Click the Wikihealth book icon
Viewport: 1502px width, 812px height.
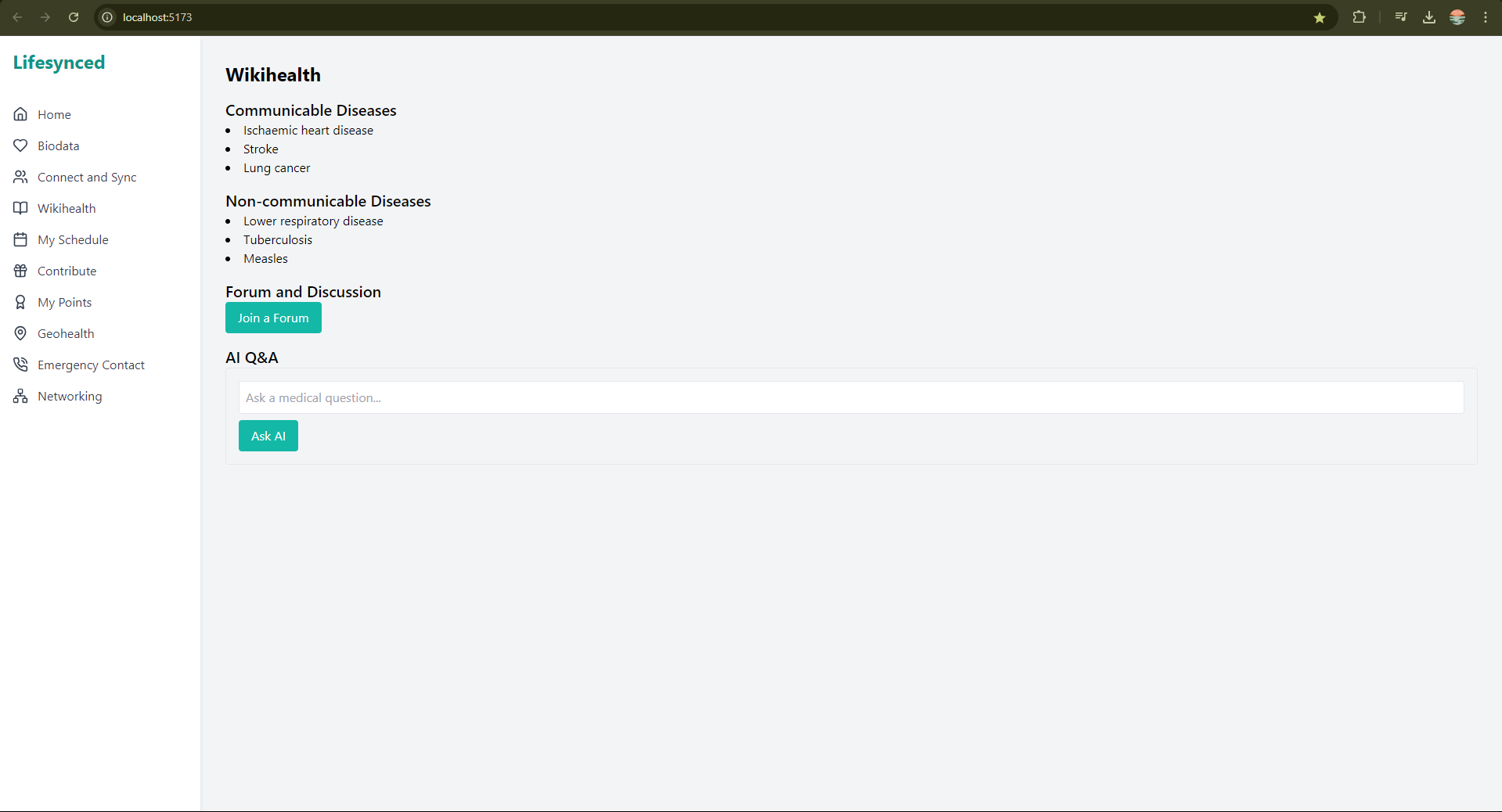pyautogui.click(x=20, y=208)
